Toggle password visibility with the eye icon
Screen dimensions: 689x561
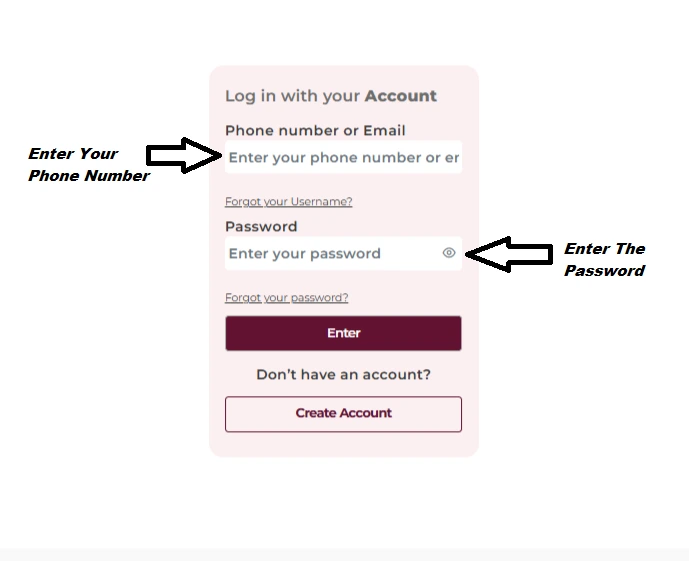[449, 253]
